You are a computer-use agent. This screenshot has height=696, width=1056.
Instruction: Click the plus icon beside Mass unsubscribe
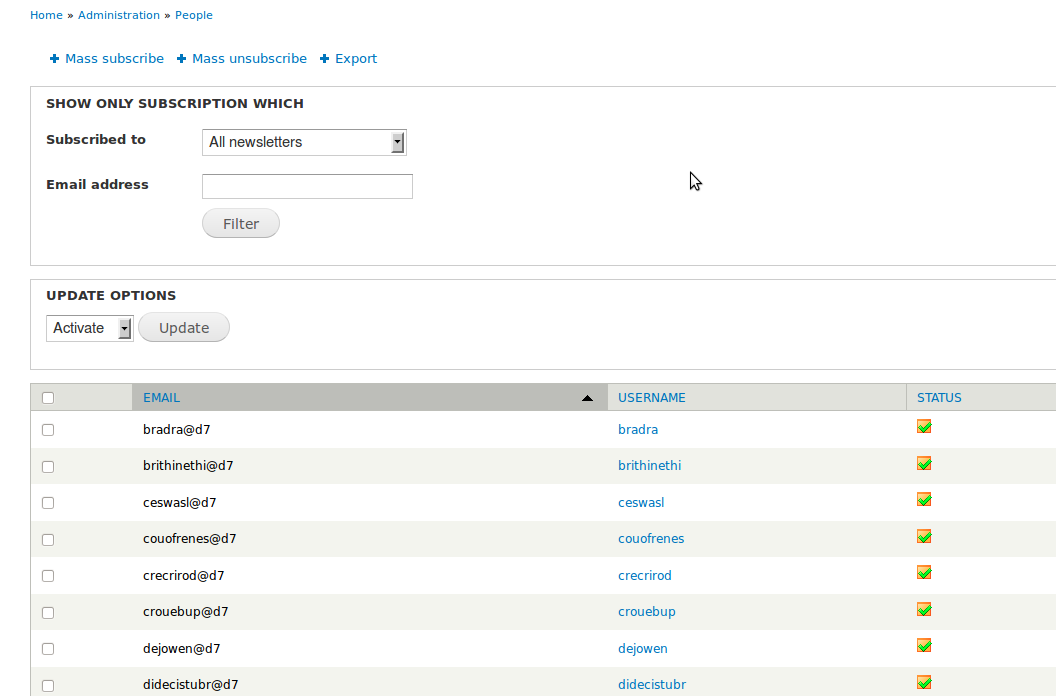[181, 59]
